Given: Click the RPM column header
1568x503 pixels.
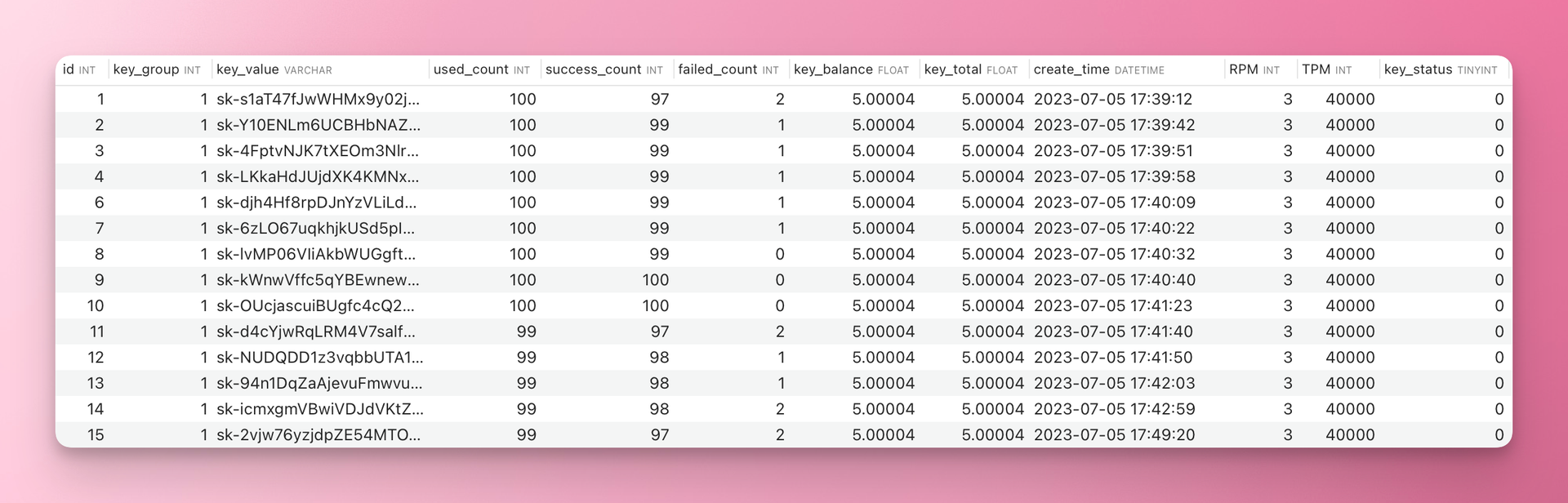Looking at the screenshot, I should tap(1254, 69).
